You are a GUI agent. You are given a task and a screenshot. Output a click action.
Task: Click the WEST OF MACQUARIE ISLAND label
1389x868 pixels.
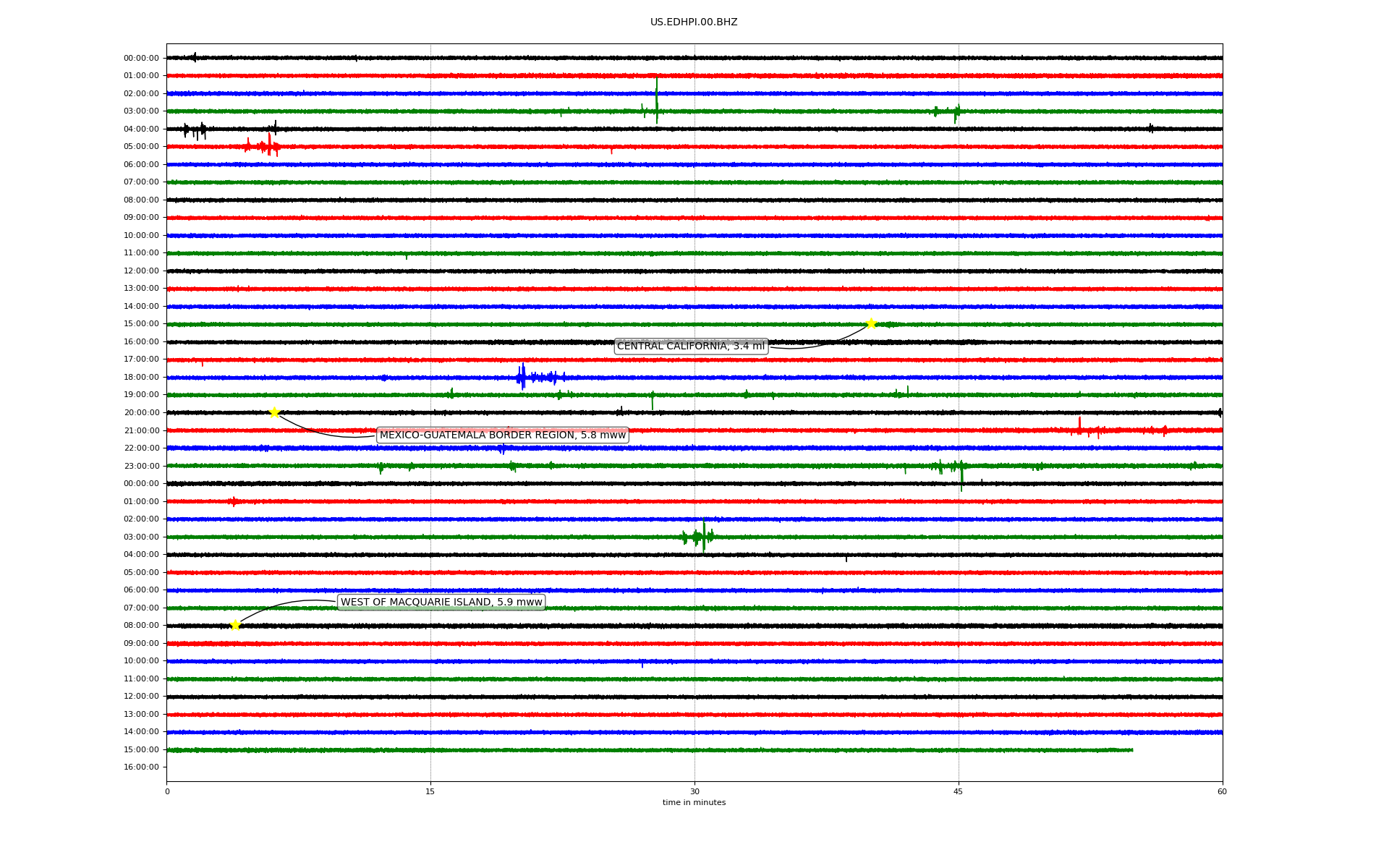point(441,603)
